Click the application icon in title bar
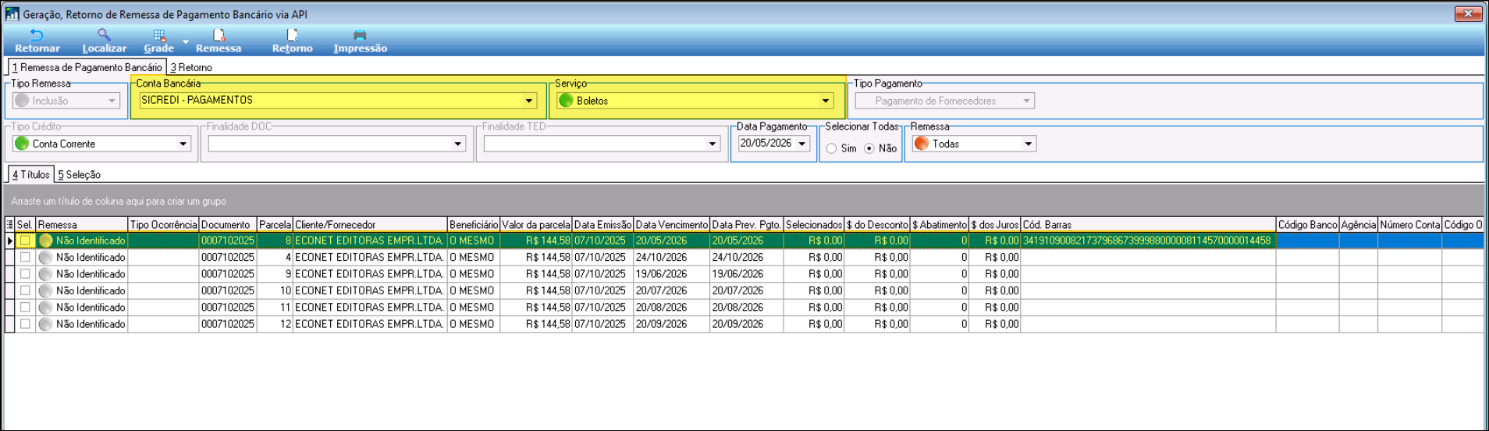 [x=12, y=13]
